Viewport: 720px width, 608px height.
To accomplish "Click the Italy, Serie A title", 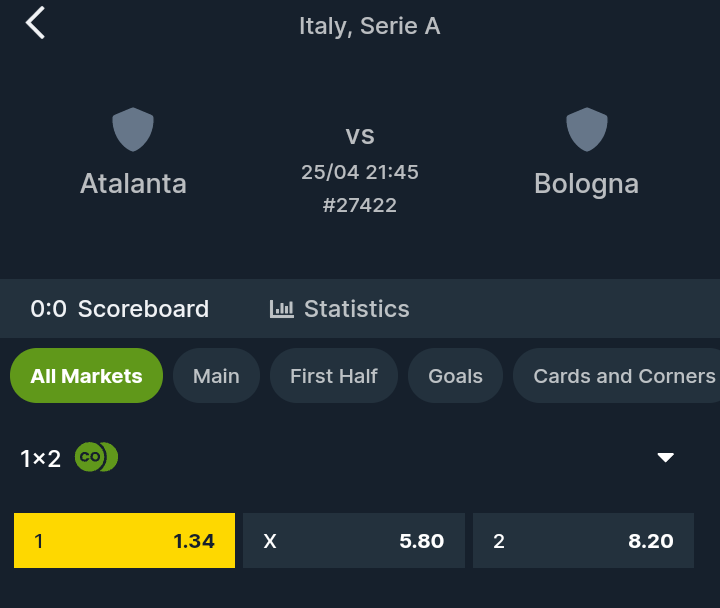I will (x=370, y=26).
